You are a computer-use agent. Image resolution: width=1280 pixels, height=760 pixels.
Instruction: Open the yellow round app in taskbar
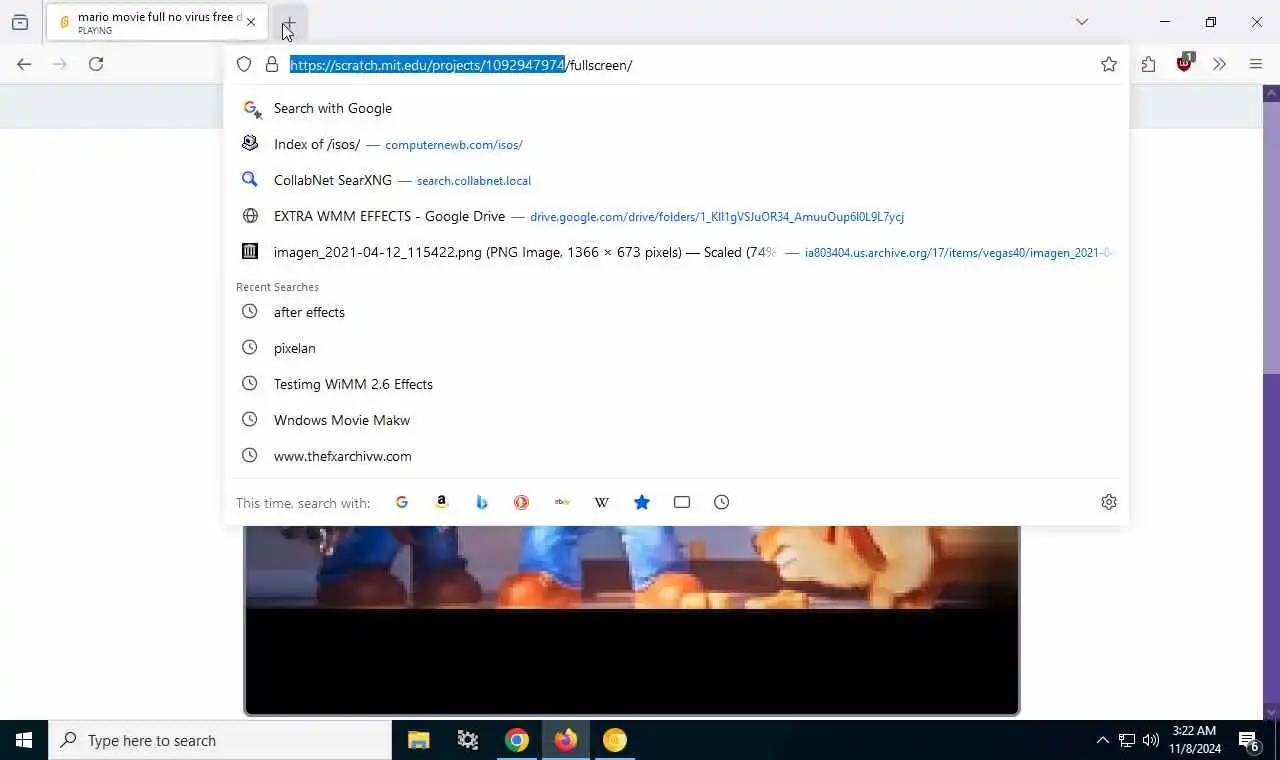click(x=615, y=740)
